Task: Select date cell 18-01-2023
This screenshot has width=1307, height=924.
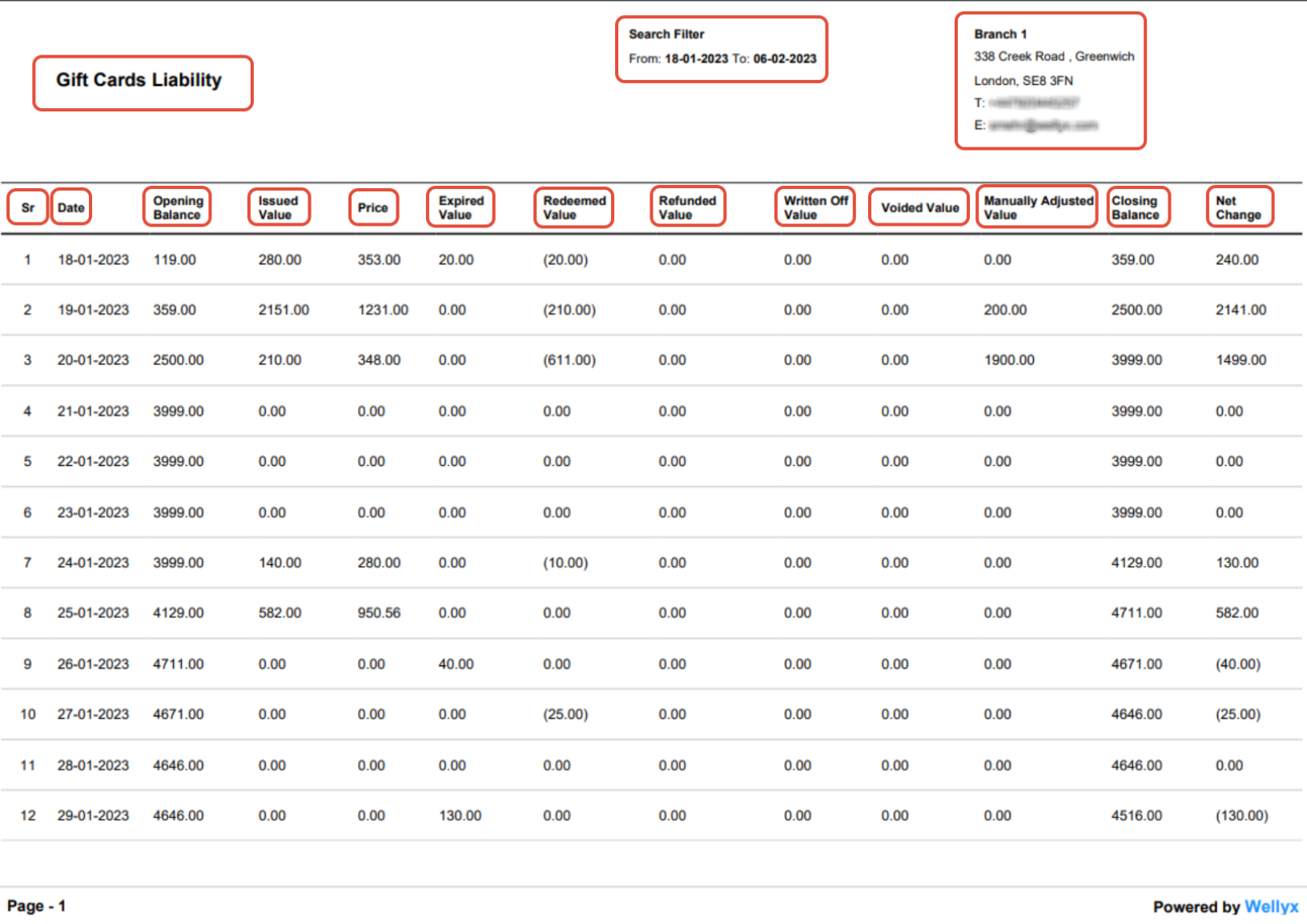Action: click(x=93, y=260)
